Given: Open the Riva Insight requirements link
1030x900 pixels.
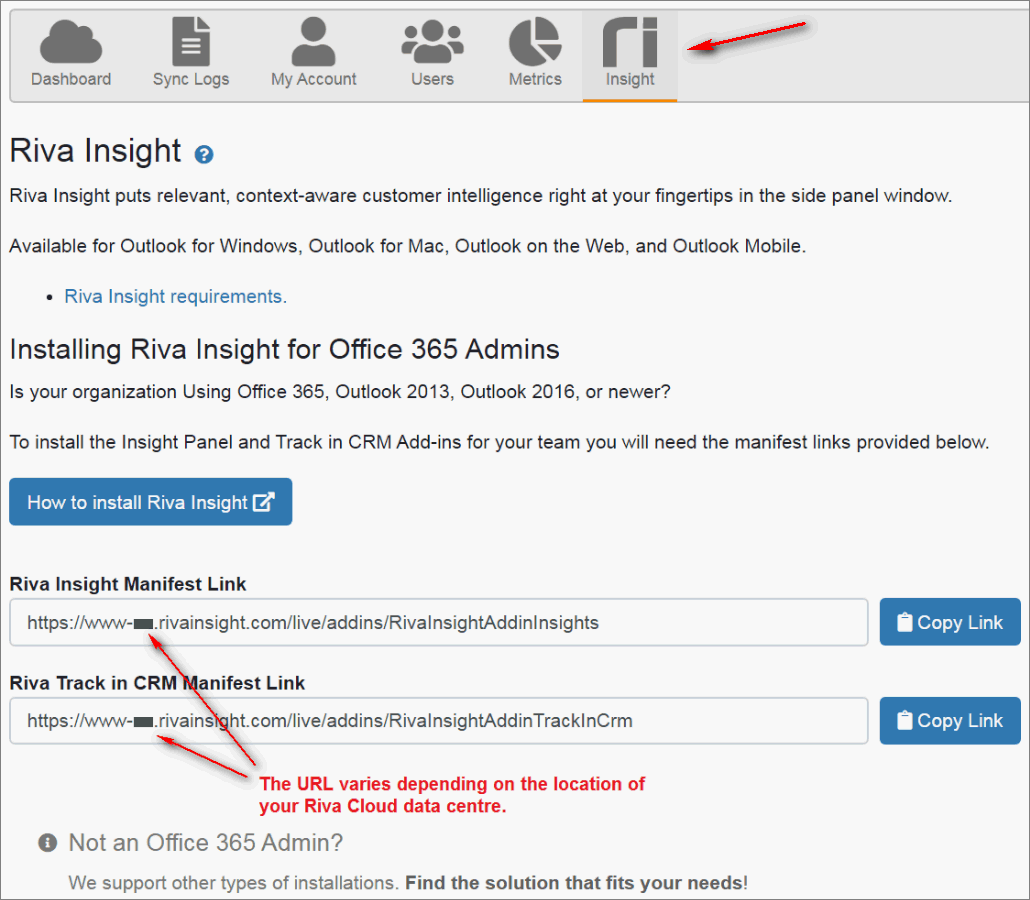Looking at the screenshot, I should (x=175, y=296).
